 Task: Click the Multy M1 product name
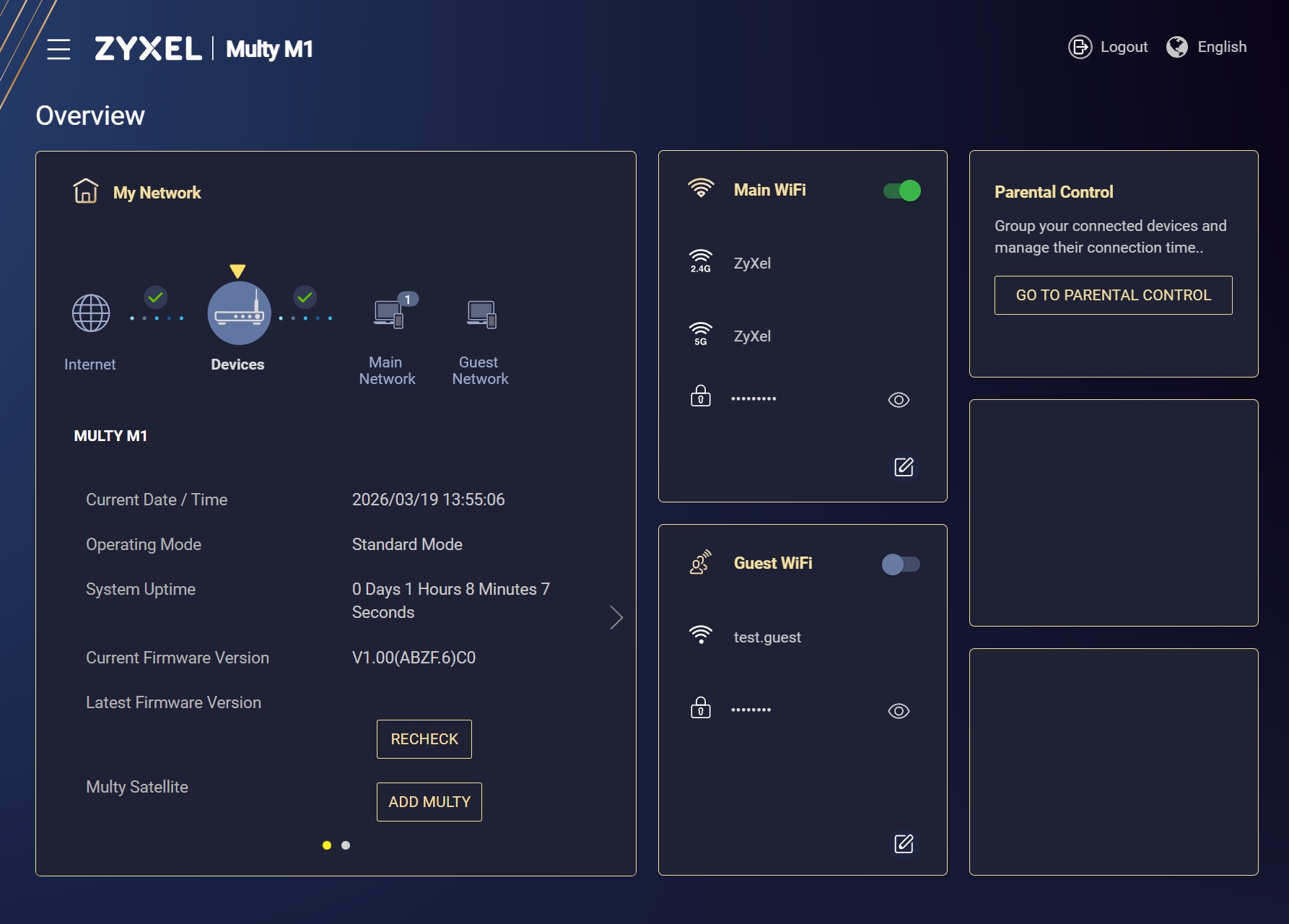pyautogui.click(x=269, y=49)
